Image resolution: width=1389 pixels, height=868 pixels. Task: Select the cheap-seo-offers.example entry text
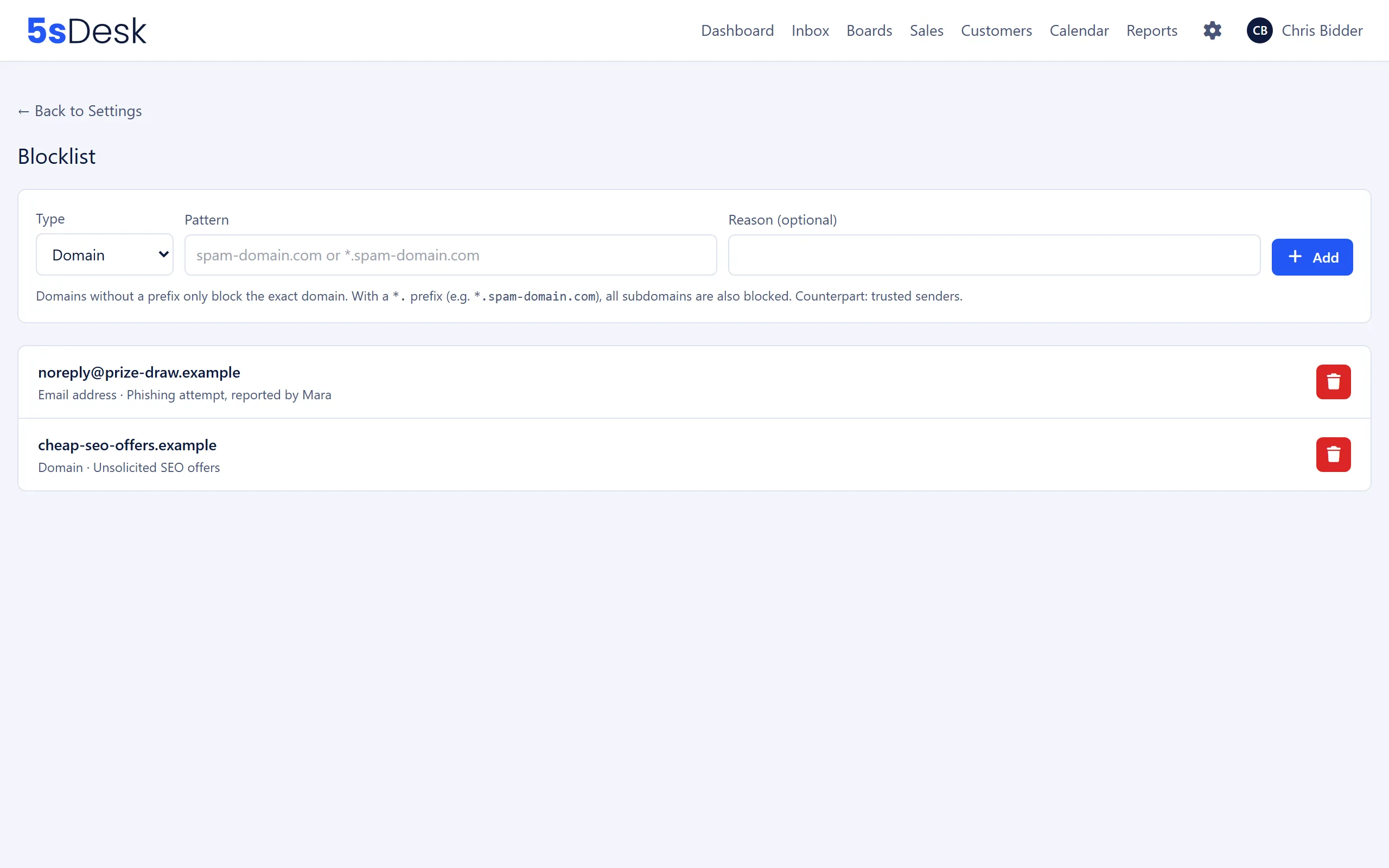127,445
